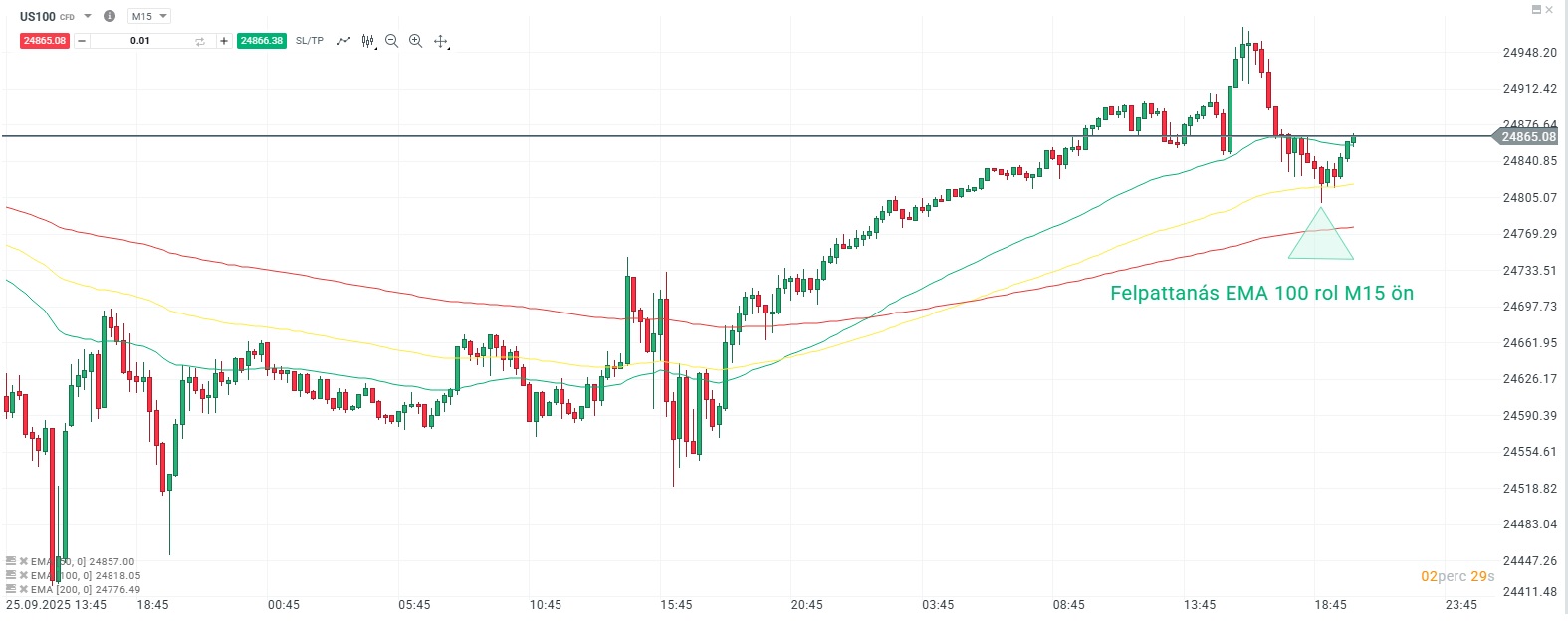
Task: Click the green buy price 24866.38
Action: pyautogui.click(x=262, y=41)
